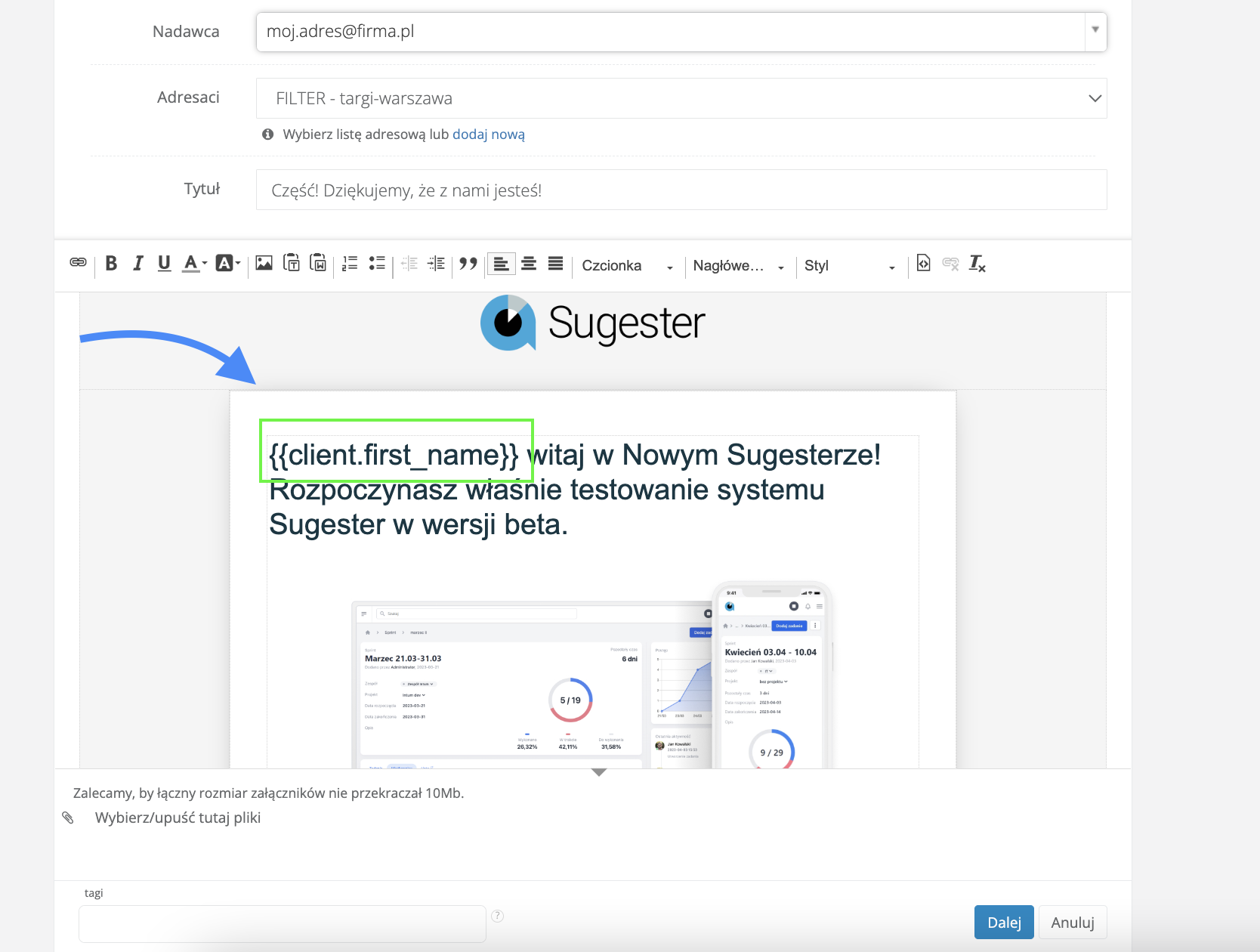This screenshot has width=1260, height=952.
Task: Paste from Word
Action: [x=318, y=263]
